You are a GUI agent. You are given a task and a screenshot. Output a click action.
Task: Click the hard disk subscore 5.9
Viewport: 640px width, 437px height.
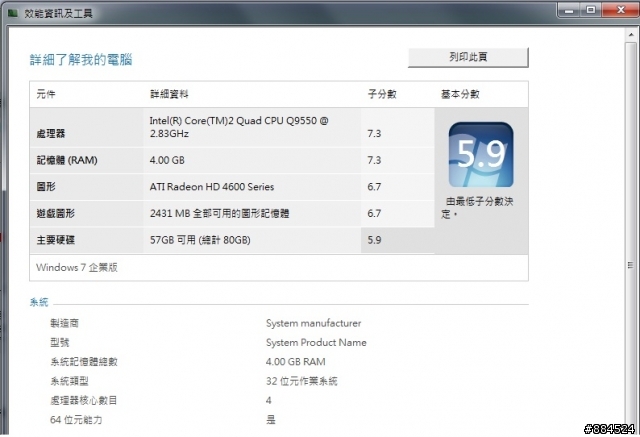(x=374, y=240)
